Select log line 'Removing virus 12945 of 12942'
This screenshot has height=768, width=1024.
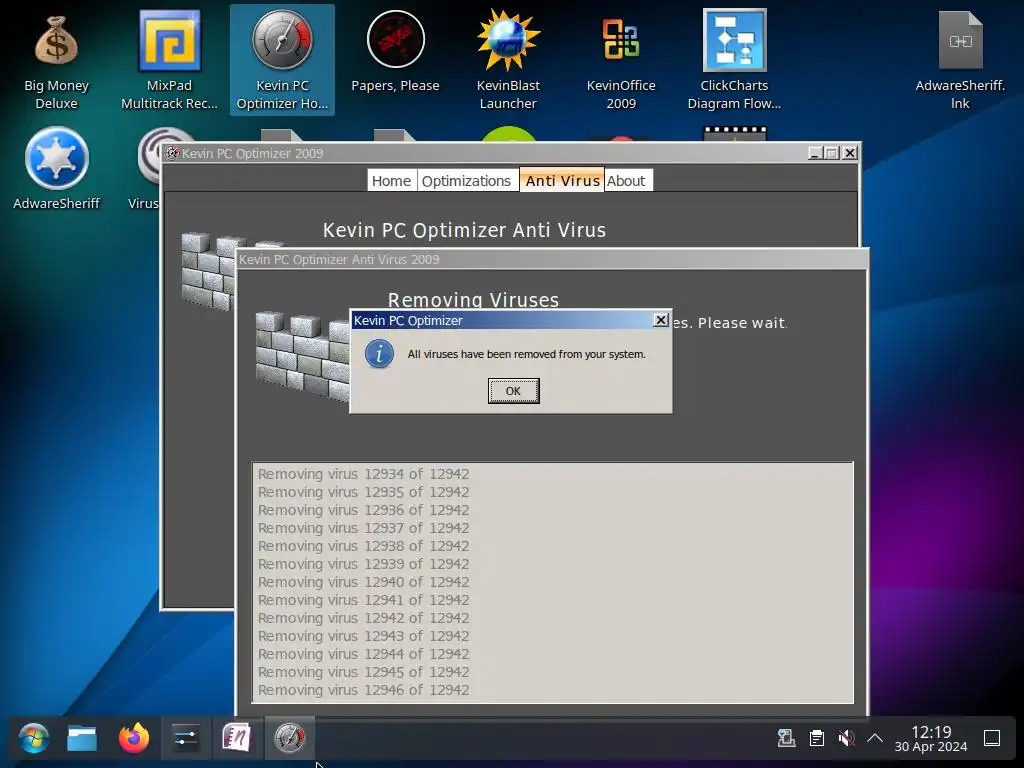364,671
